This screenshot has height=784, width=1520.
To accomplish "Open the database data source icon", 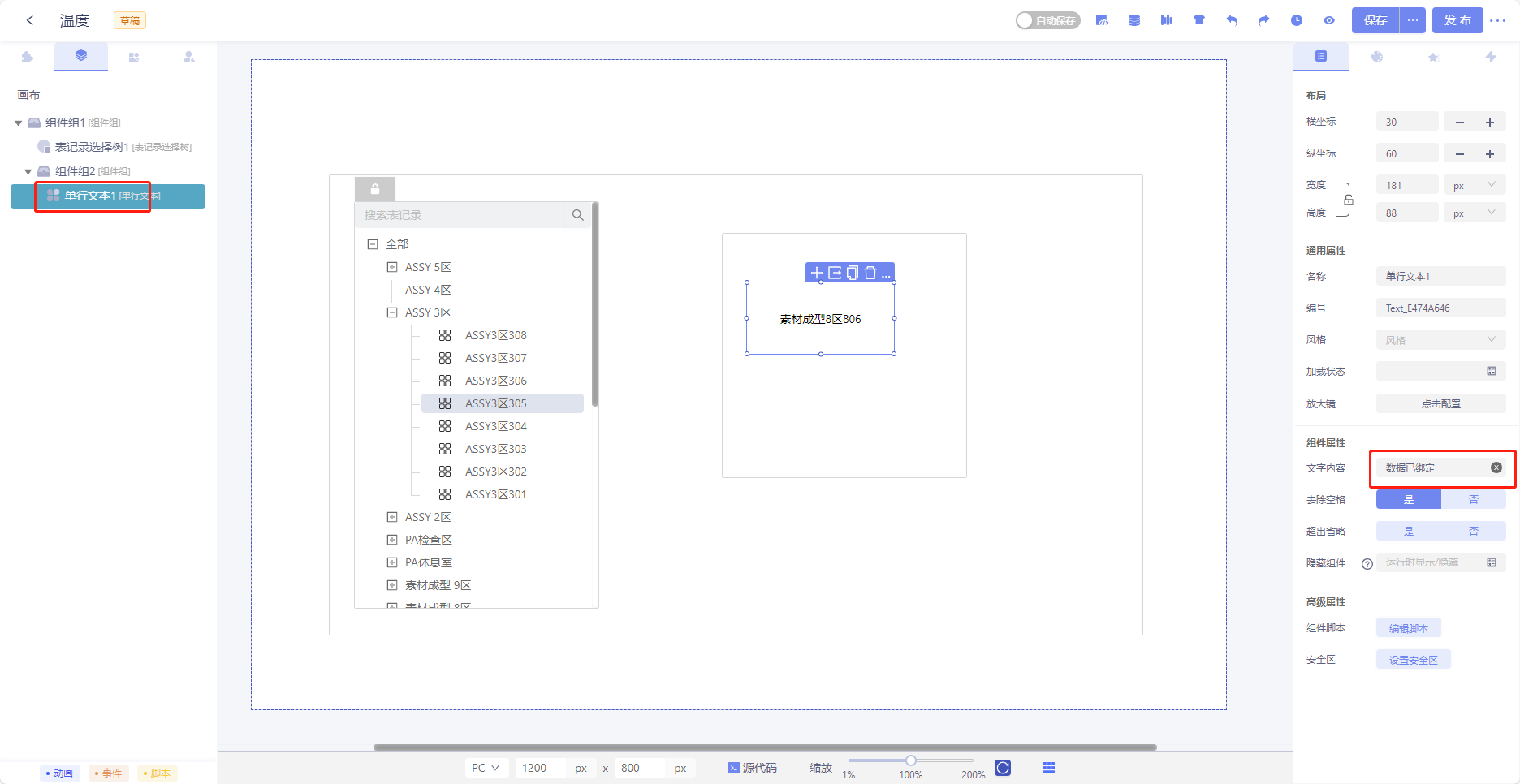I will pos(1134,20).
